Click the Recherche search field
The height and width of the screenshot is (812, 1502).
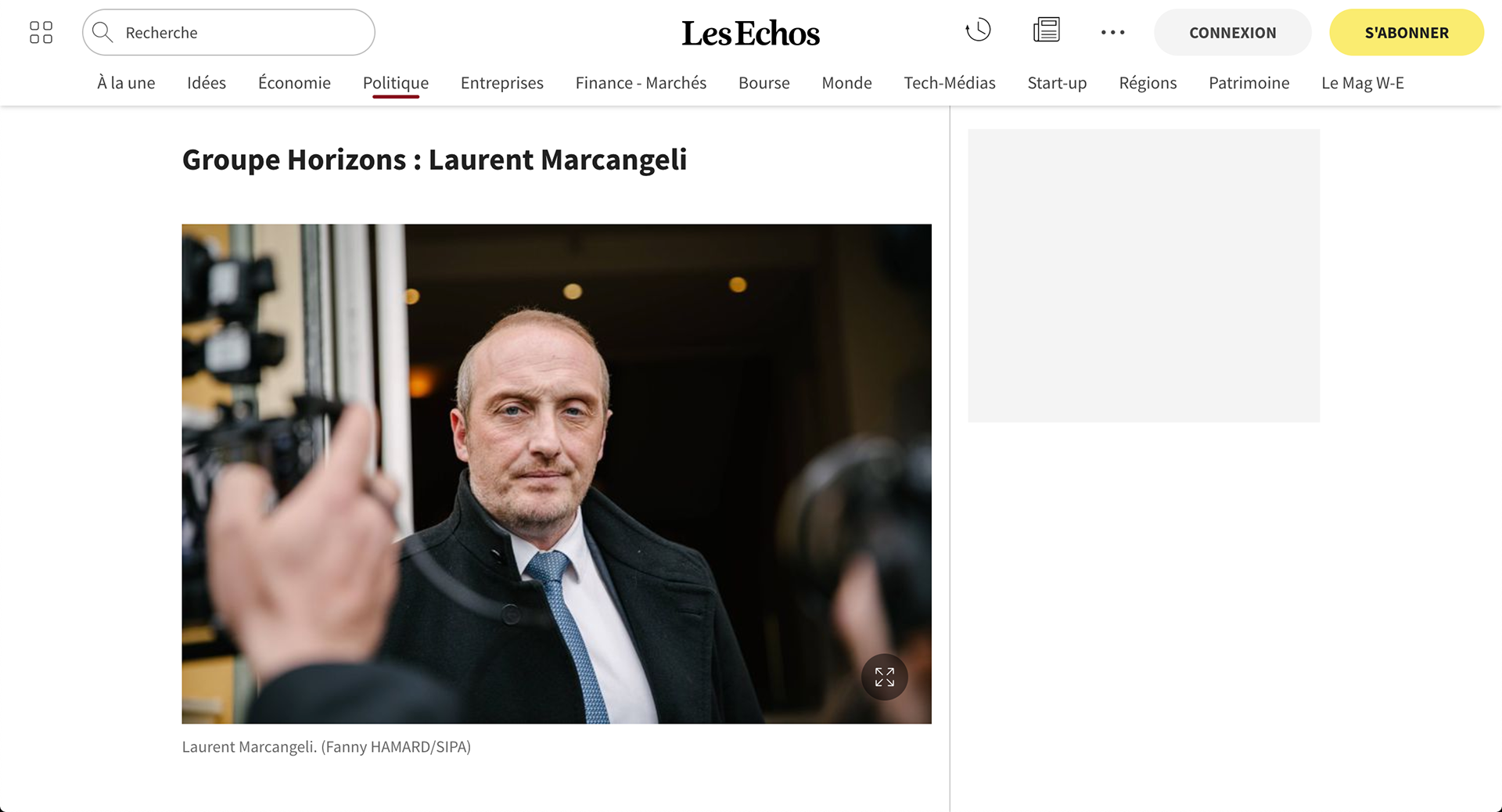[x=228, y=32]
